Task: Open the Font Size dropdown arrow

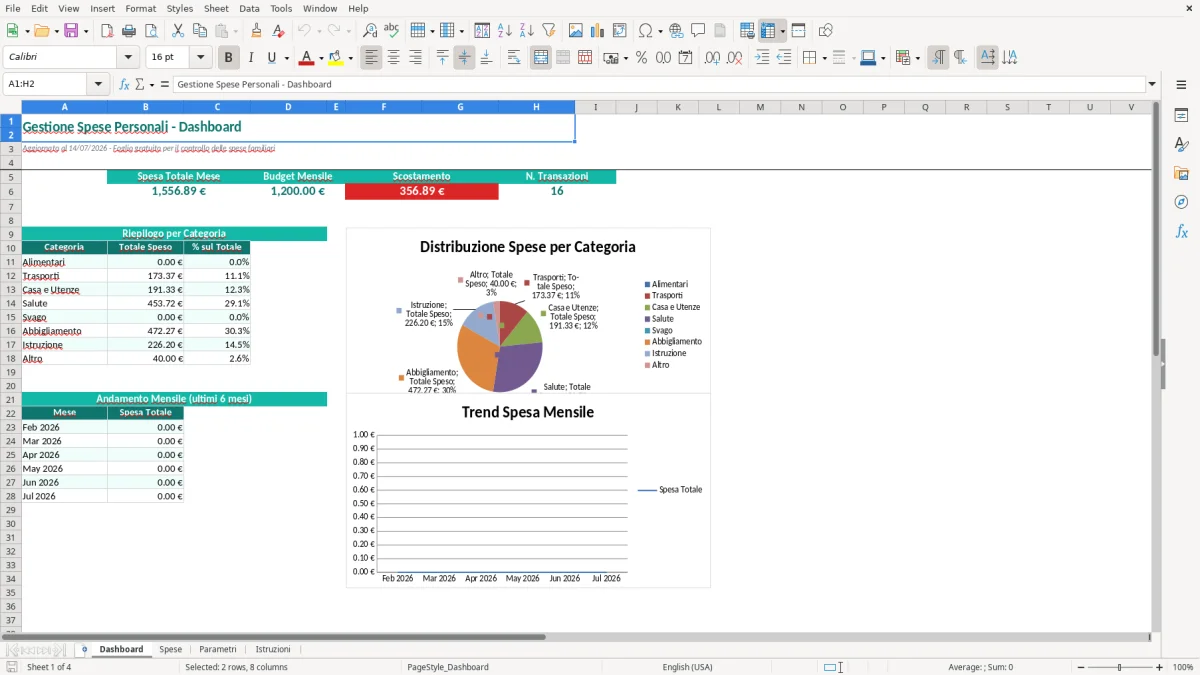Action: coord(201,58)
